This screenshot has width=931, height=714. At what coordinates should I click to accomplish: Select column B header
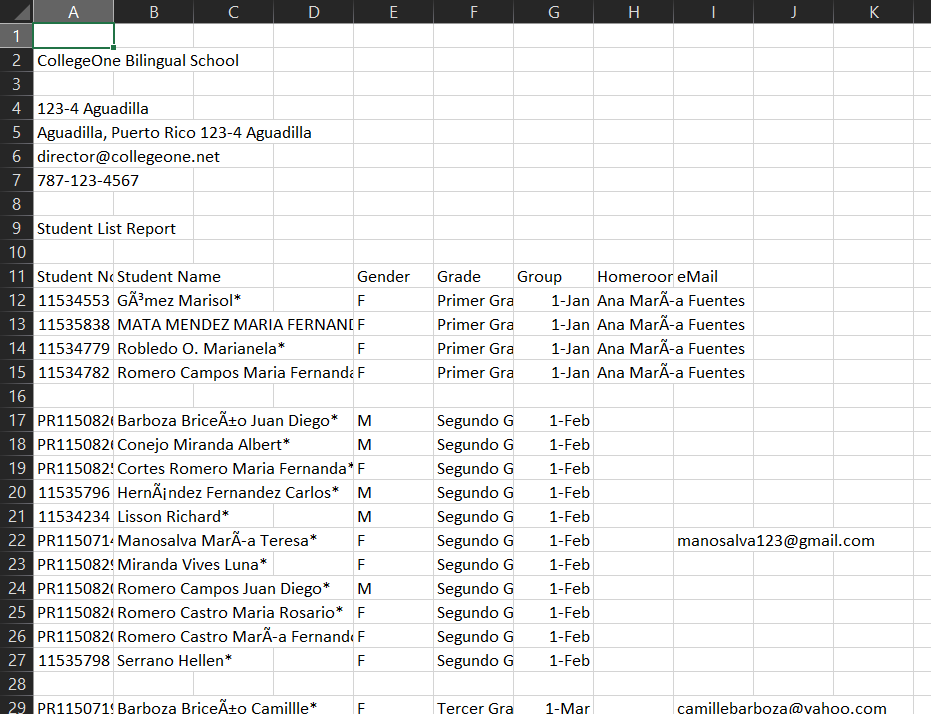point(153,12)
